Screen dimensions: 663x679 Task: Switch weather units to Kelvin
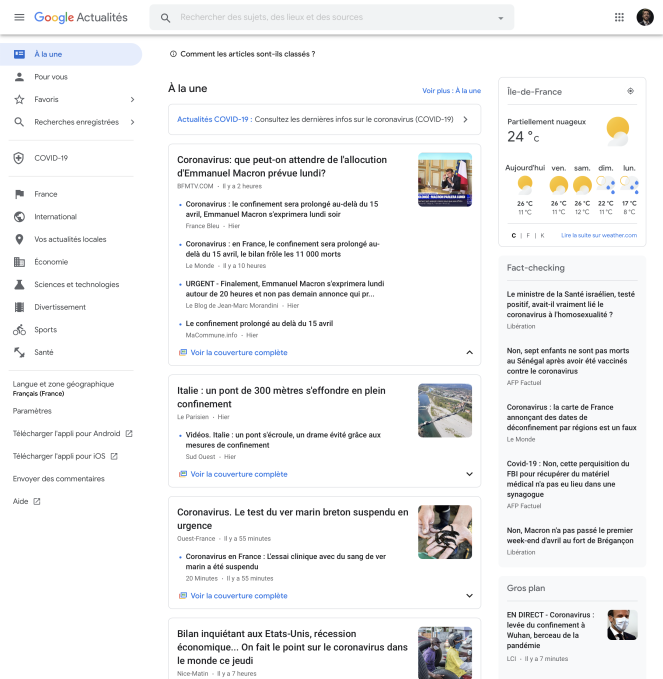[x=542, y=236]
